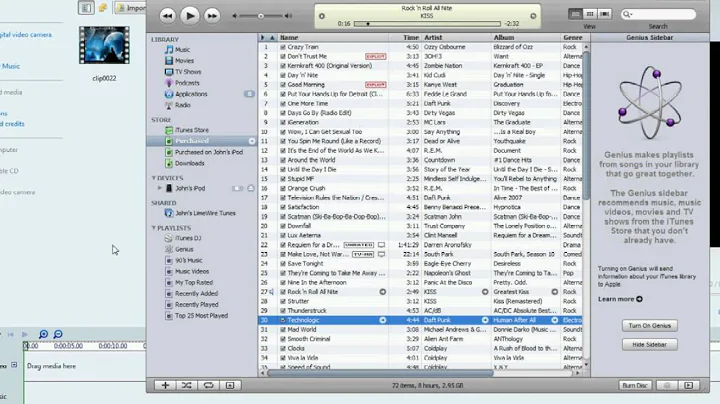Switch iTunes to Cover Flow view
Screen dimensions: 720x404
(605, 14)
